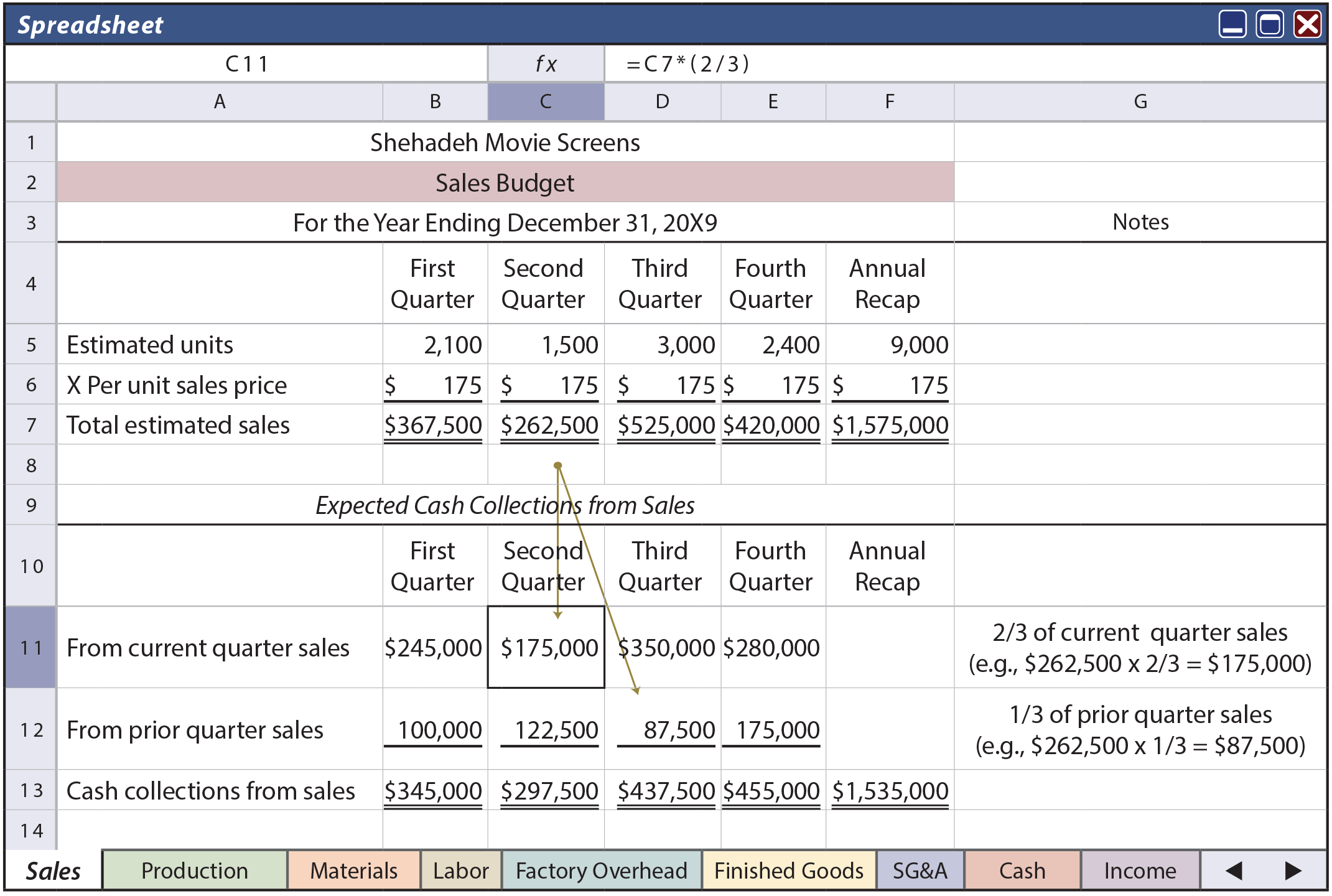Open the SG&A sheet tab
Viewport: 1332px width, 896px height.
pyautogui.click(x=919, y=870)
